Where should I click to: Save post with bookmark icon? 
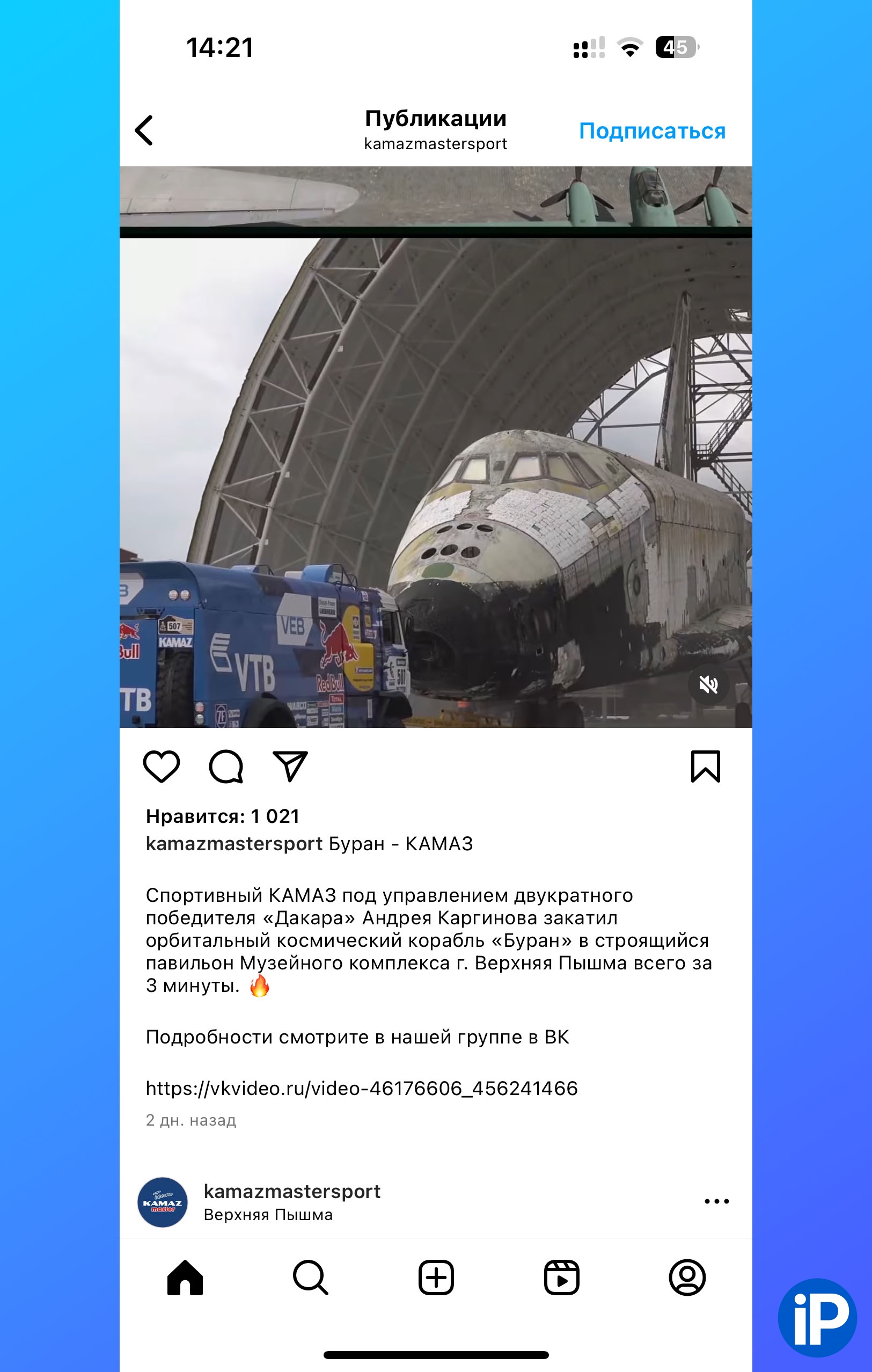coord(706,767)
